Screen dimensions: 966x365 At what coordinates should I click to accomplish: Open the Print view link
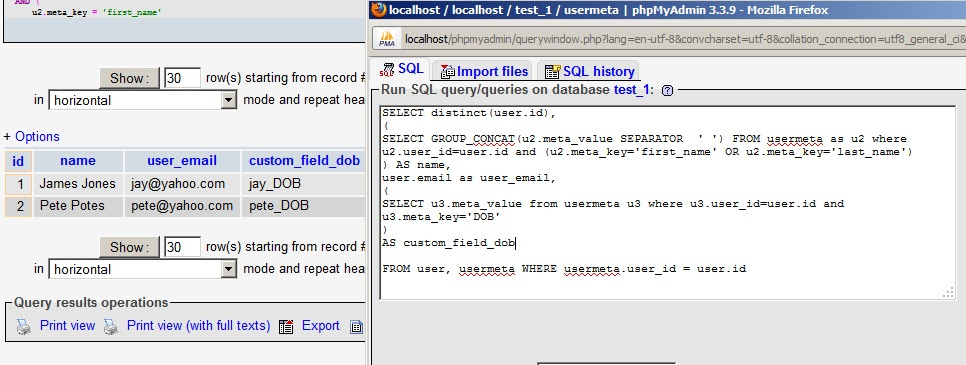67,326
